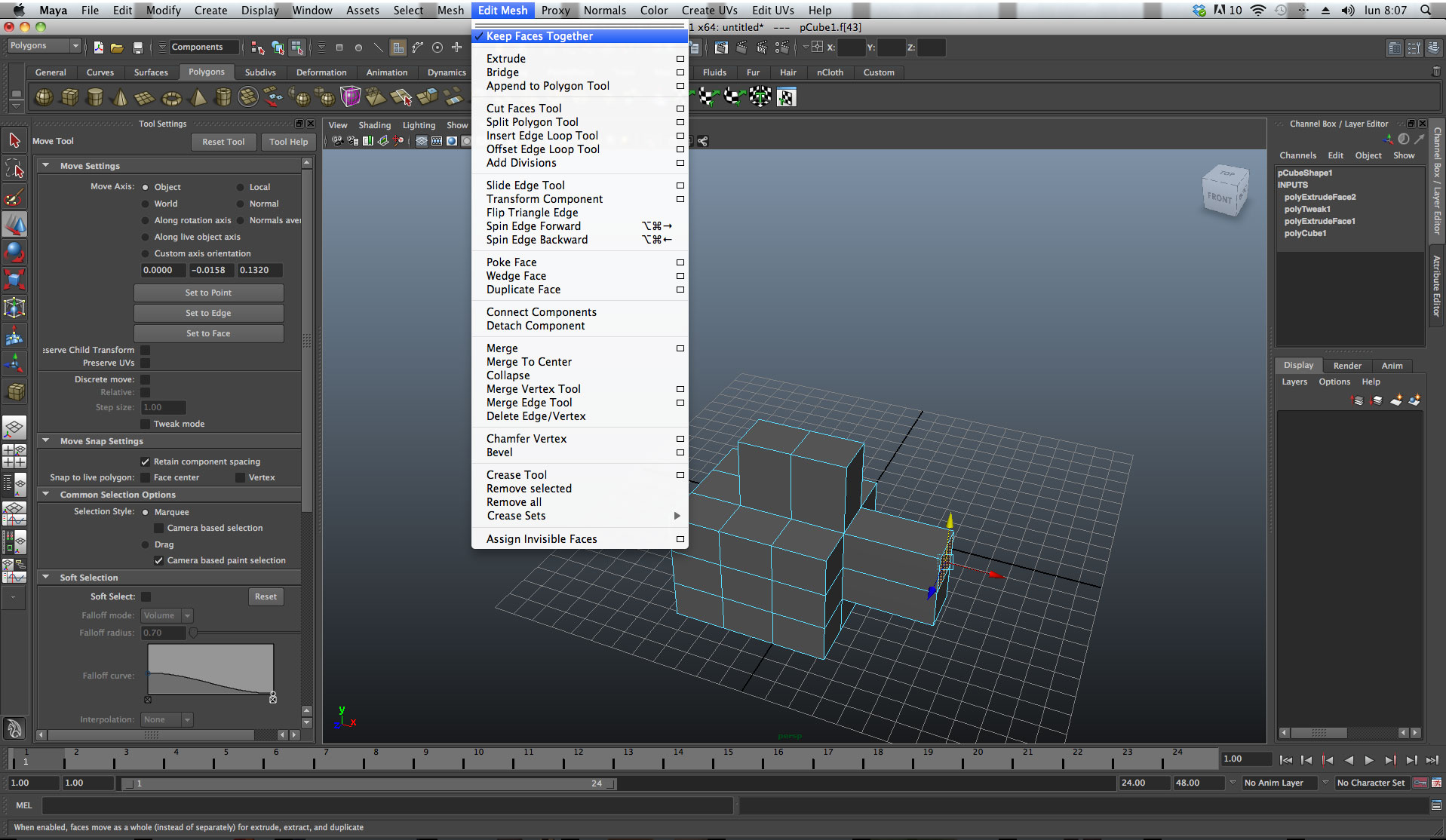Select the World move axis radio button
Screen dimensions: 1446x840
coord(146,204)
